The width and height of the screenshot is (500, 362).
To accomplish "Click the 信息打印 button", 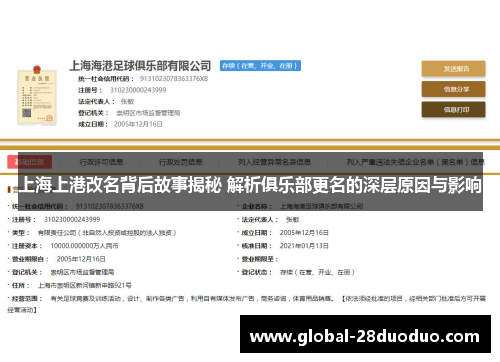I will click(453, 109).
